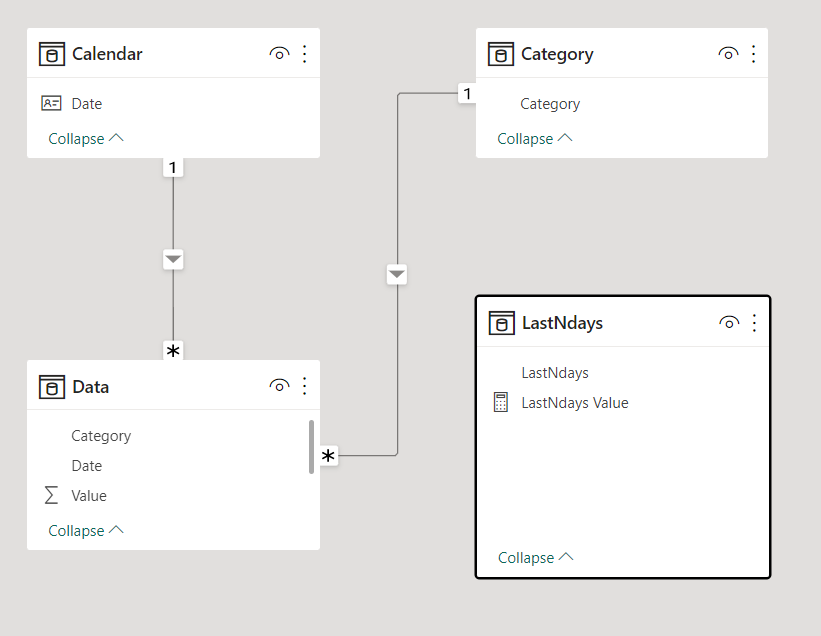Toggle visibility of Data table

click(x=279, y=386)
